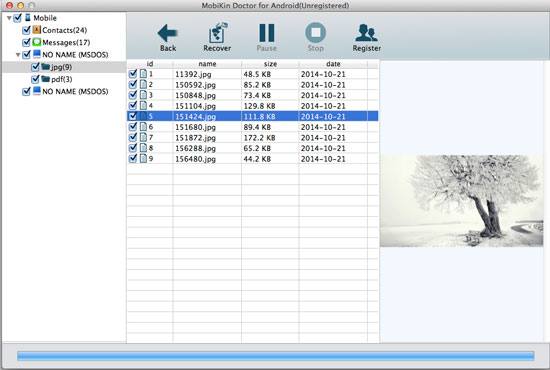Click the tree photo preview thumbnail
This screenshot has height=370, width=550.
(461, 201)
